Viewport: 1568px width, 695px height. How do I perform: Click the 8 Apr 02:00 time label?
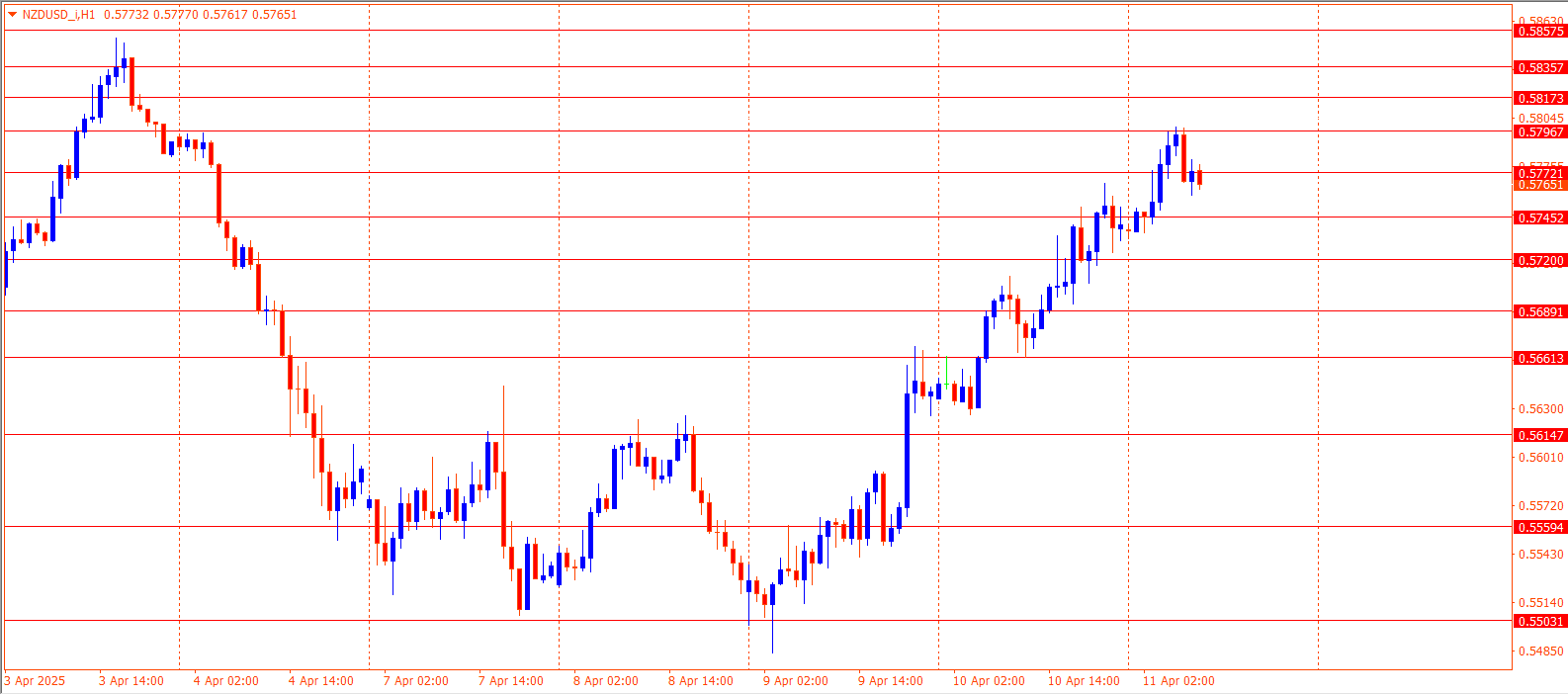click(x=606, y=681)
